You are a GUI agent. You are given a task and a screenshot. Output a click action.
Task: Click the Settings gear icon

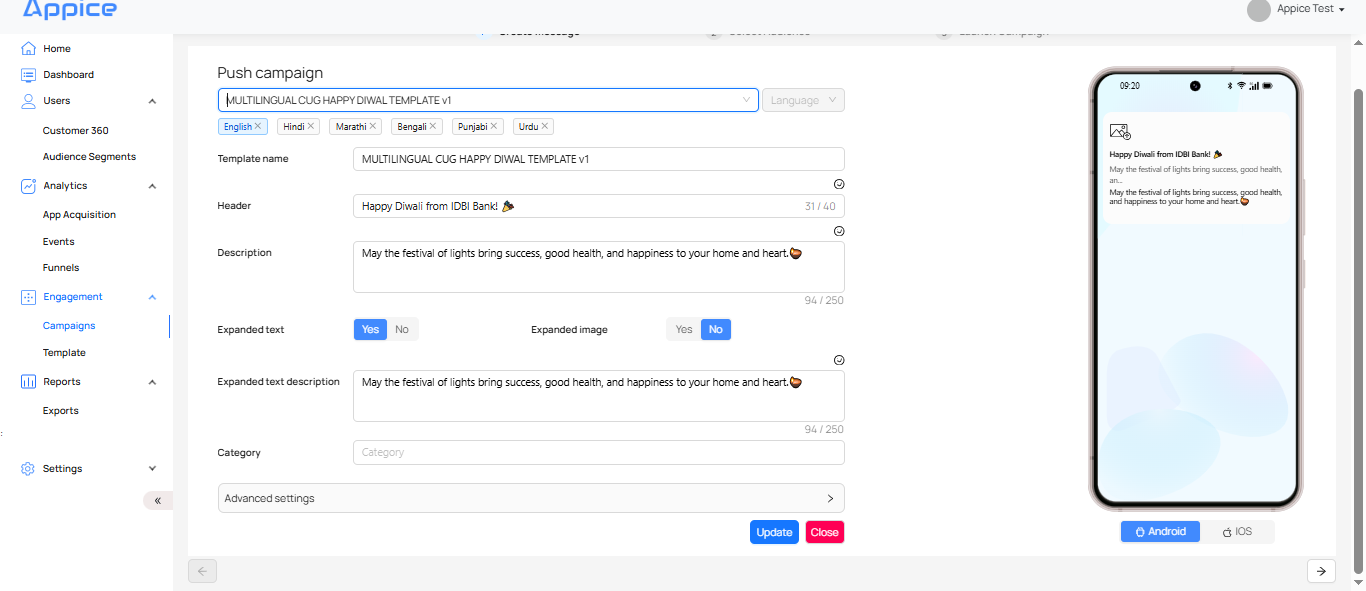(28, 468)
